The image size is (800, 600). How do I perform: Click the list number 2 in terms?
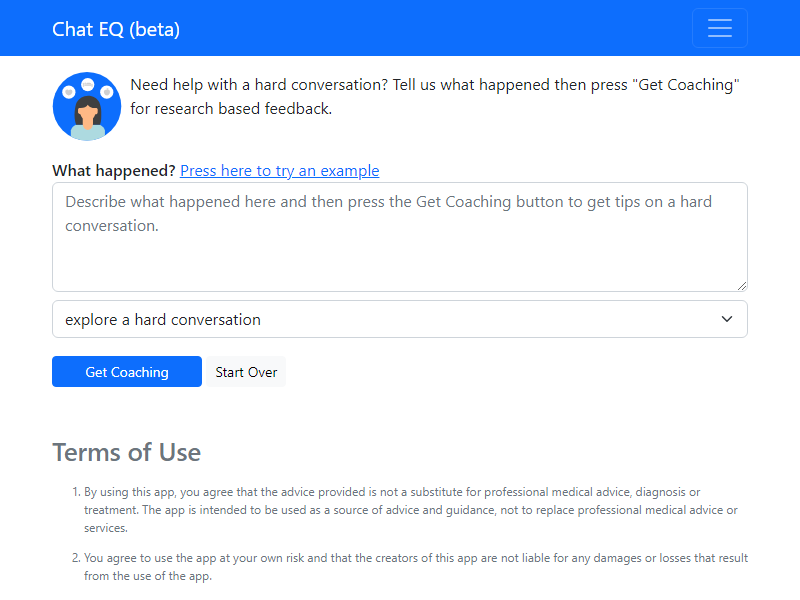[75, 558]
